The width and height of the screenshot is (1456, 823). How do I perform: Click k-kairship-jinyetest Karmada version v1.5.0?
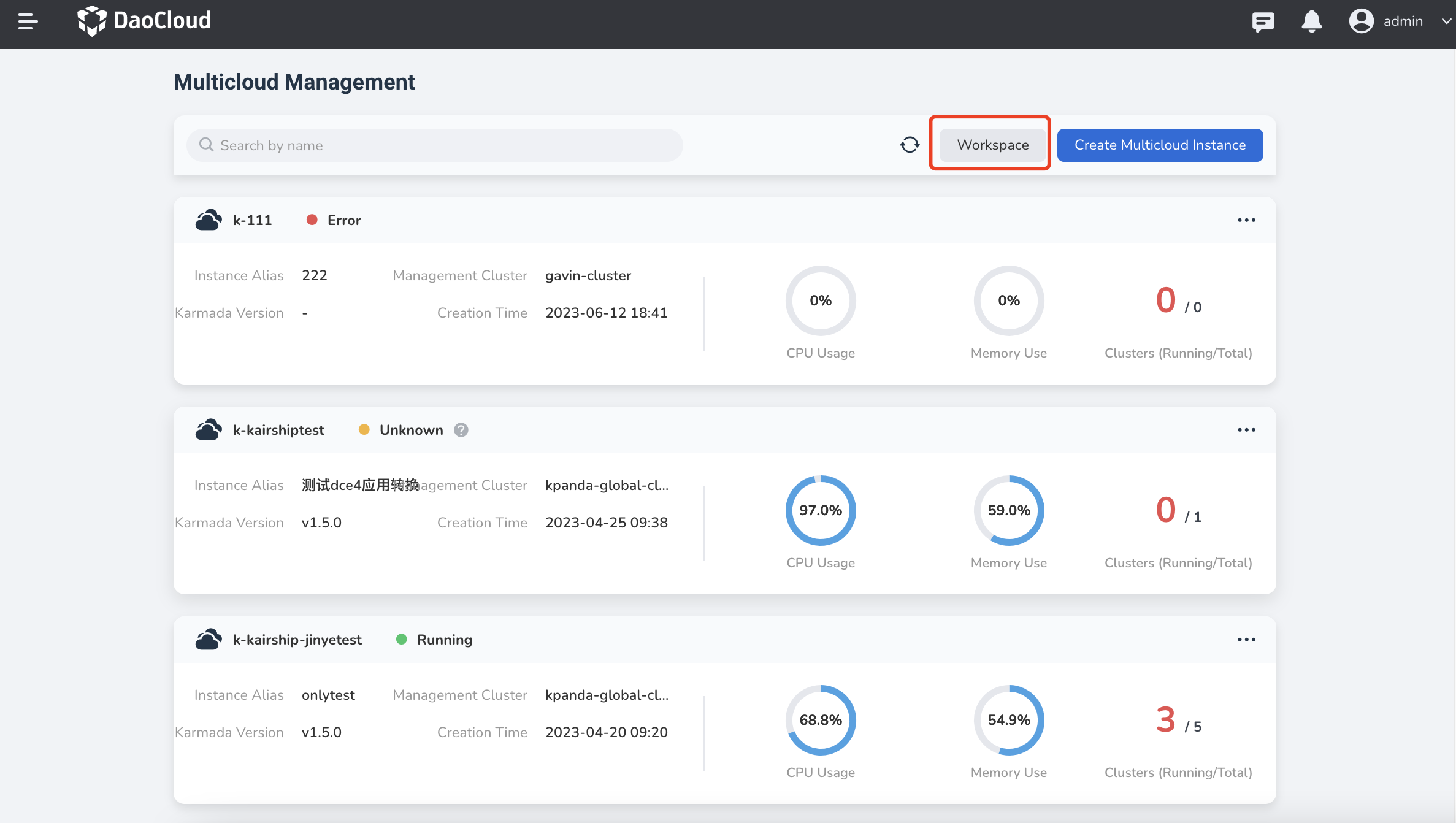coord(321,732)
